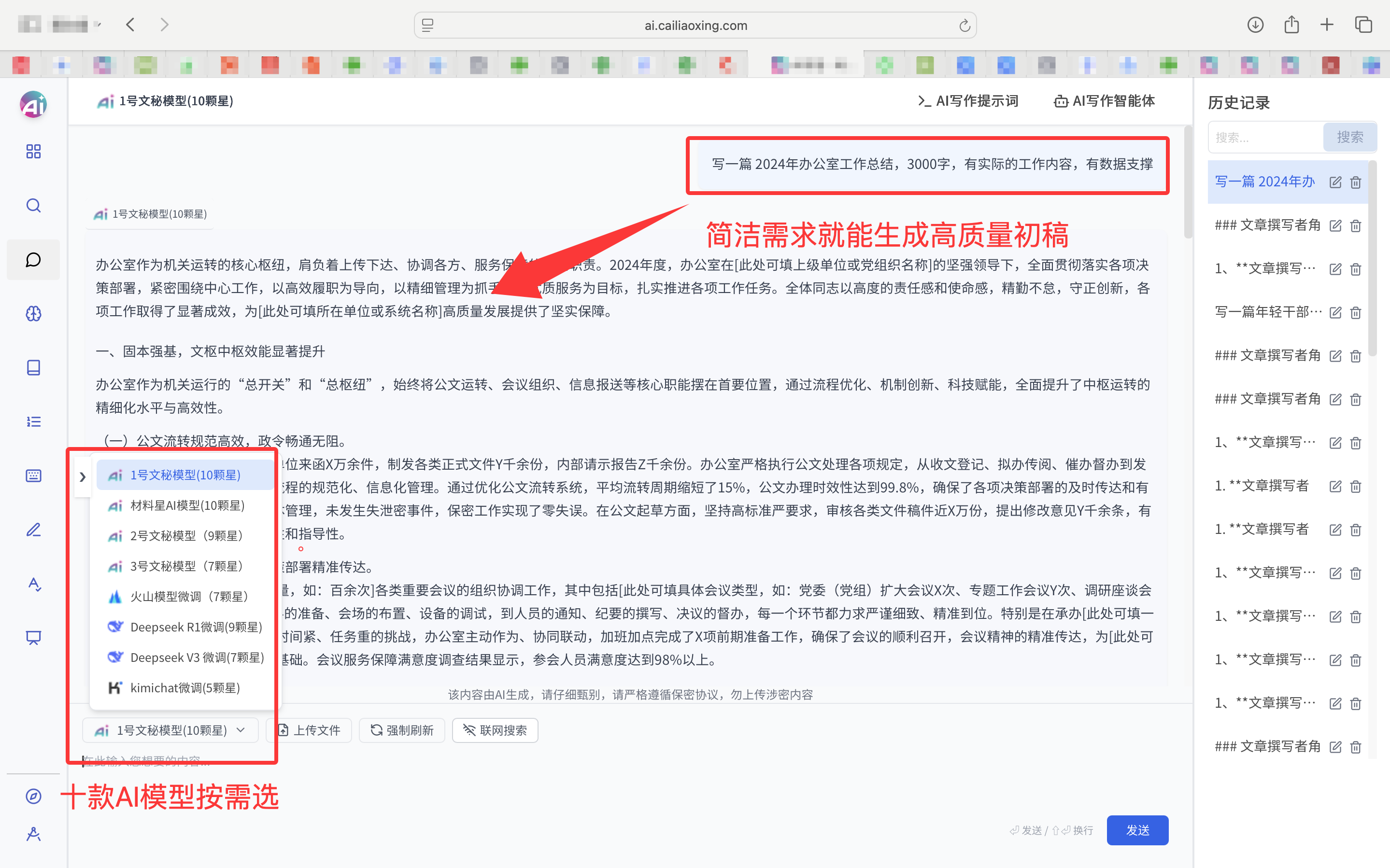The image size is (1390, 868).
Task: Click the Safari address bar
Action: (x=695, y=25)
